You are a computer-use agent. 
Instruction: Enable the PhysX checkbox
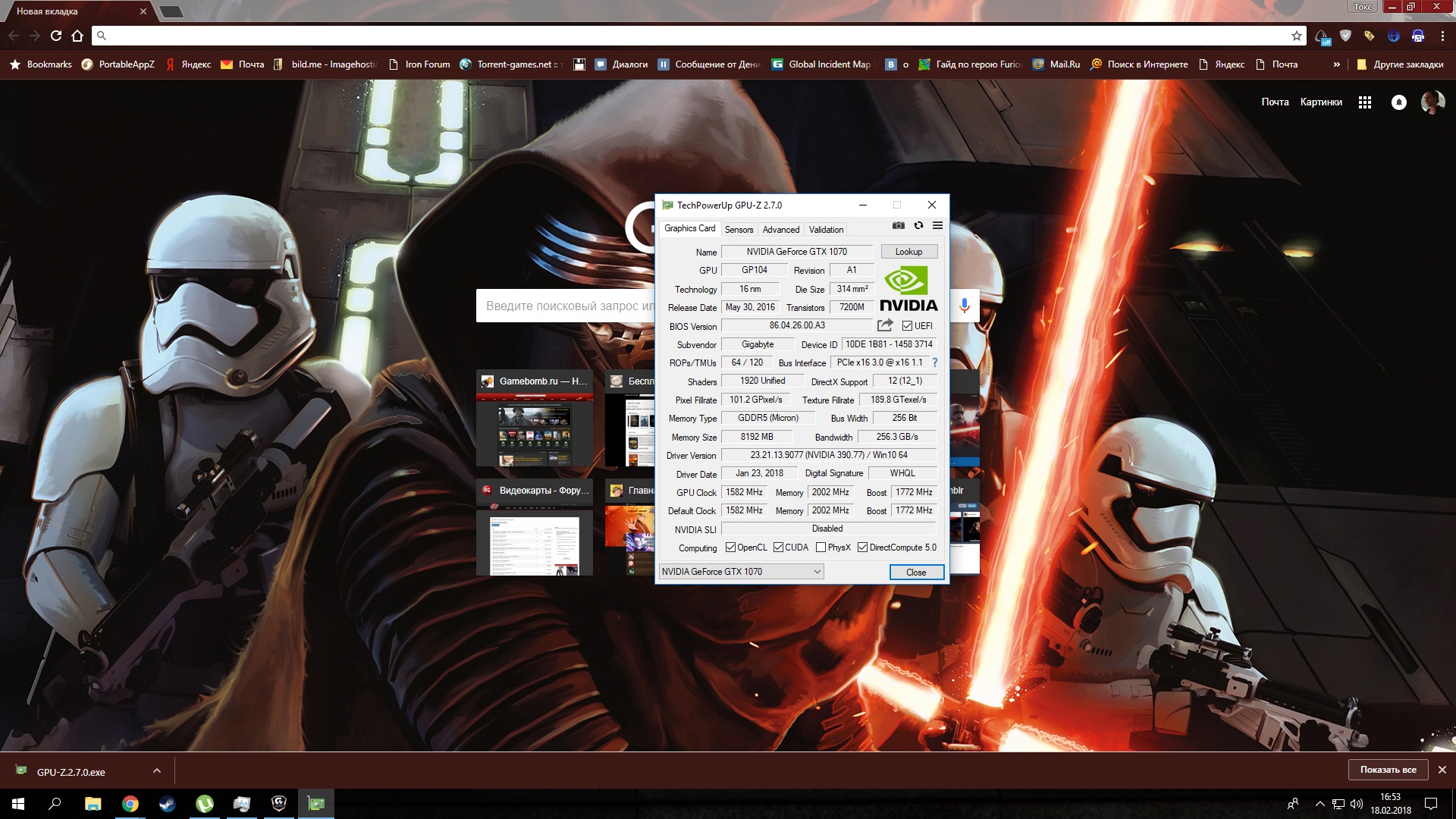pyautogui.click(x=821, y=548)
